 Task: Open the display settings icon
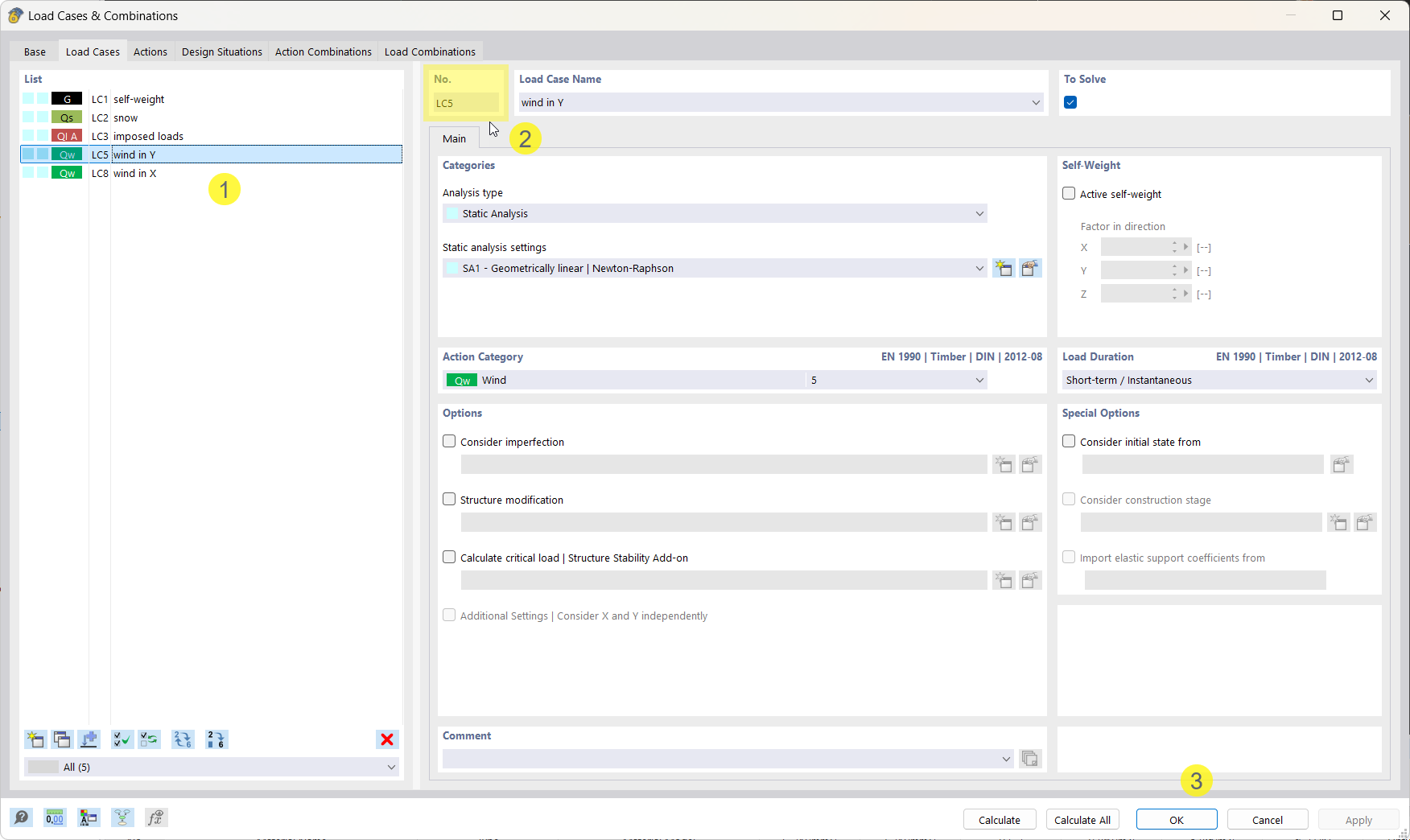point(89,817)
